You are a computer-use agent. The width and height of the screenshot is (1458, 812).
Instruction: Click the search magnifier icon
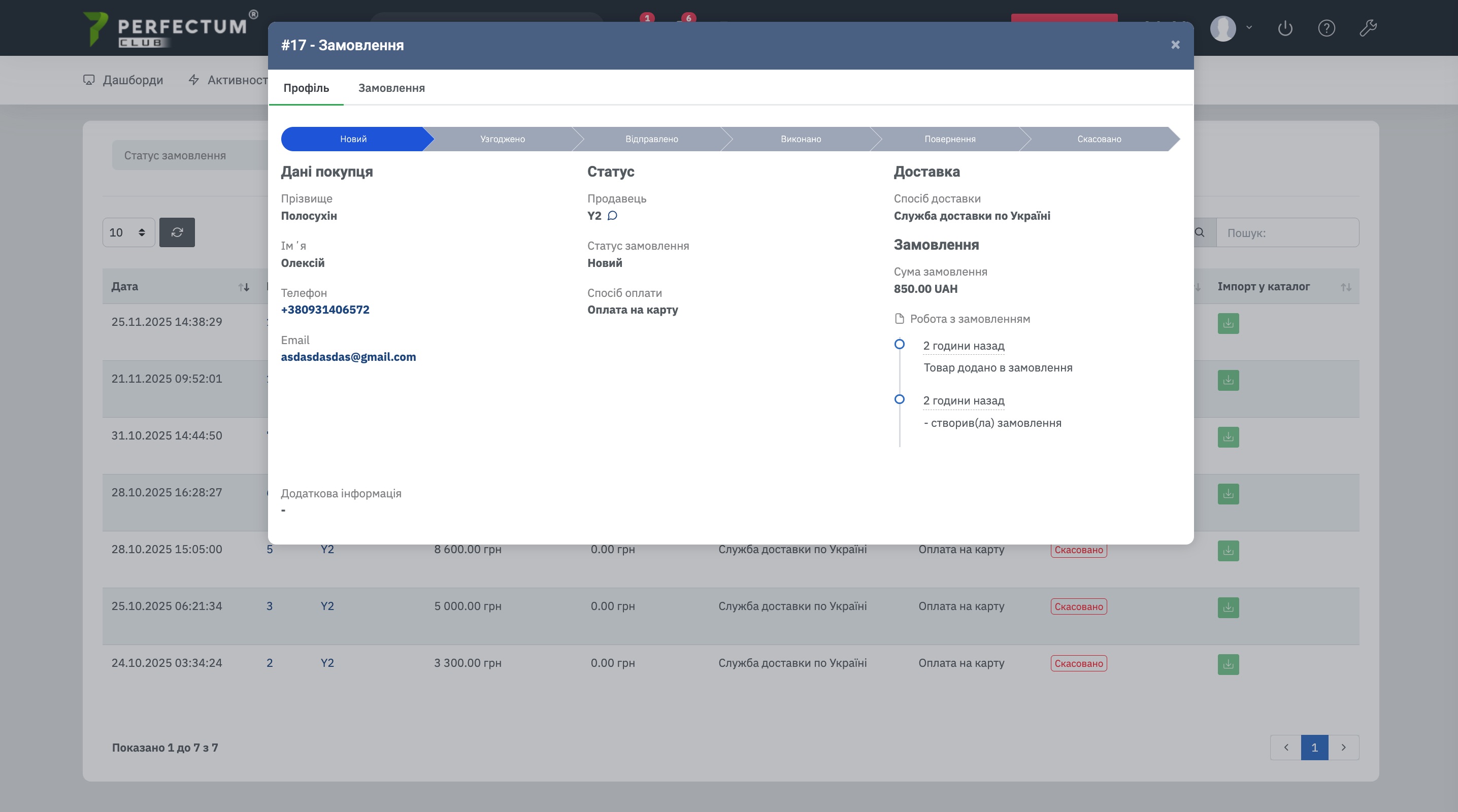click(x=1199, y=232)
